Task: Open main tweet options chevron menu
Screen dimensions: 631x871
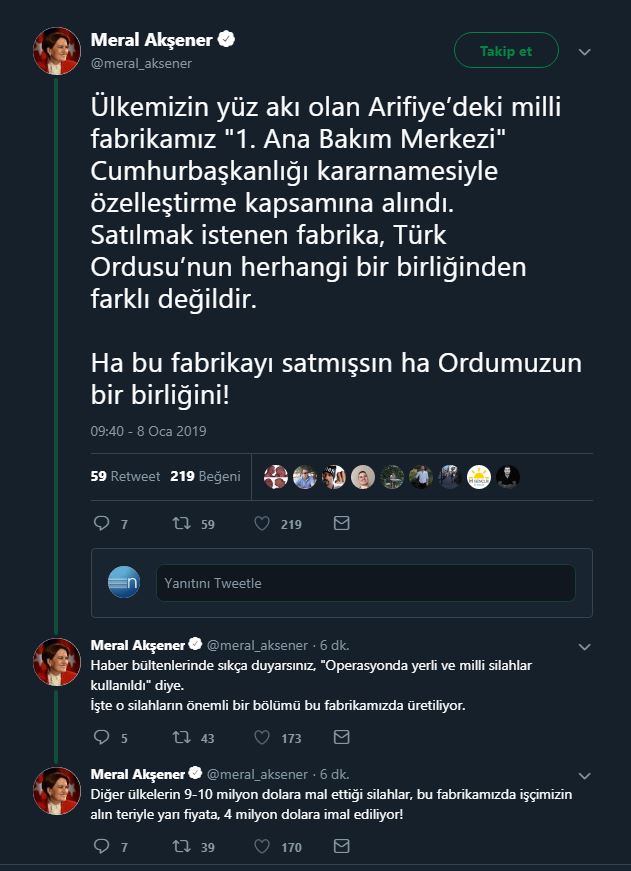Action: (585, 52)
